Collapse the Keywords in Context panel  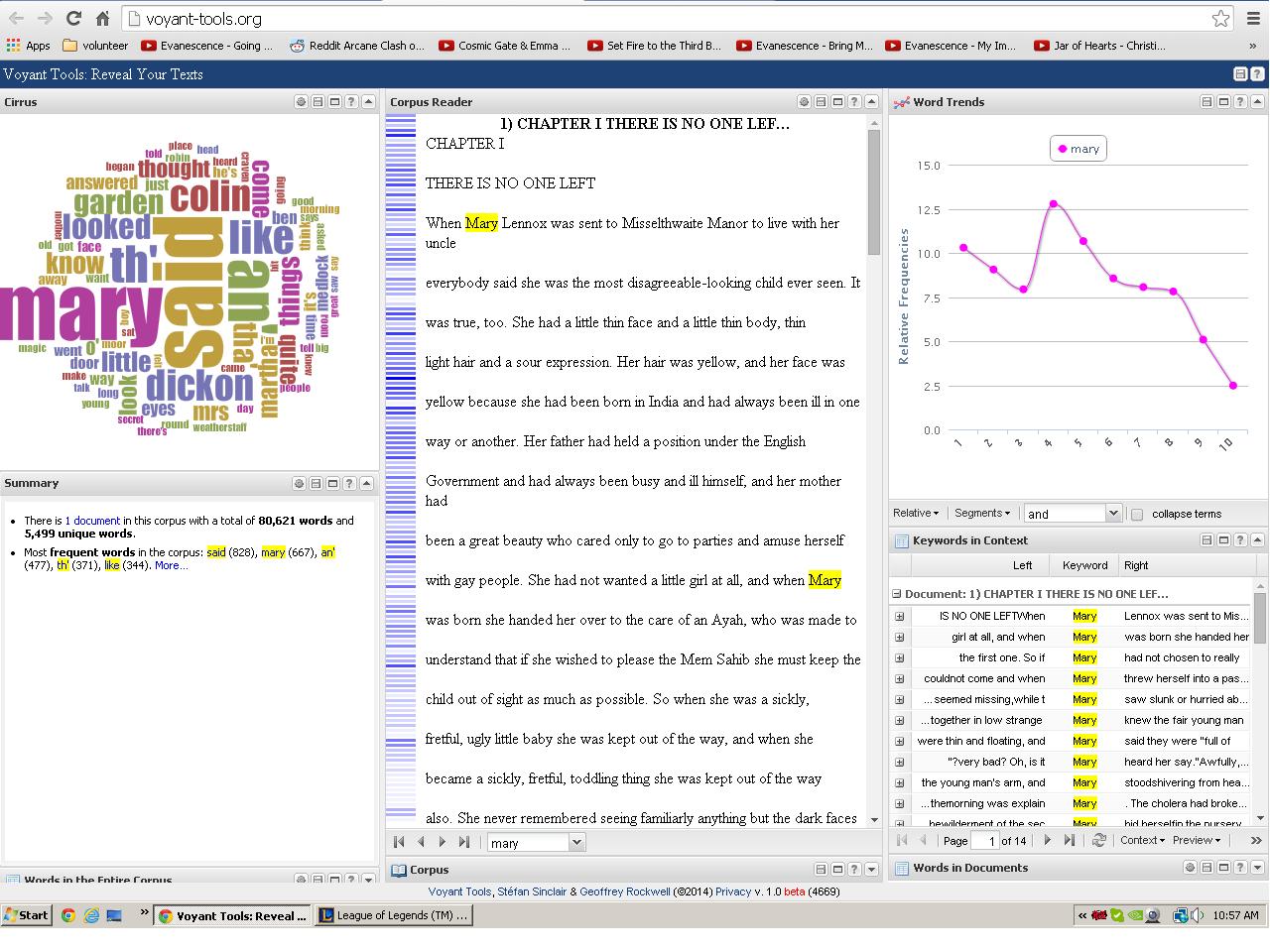(1257, 540)
